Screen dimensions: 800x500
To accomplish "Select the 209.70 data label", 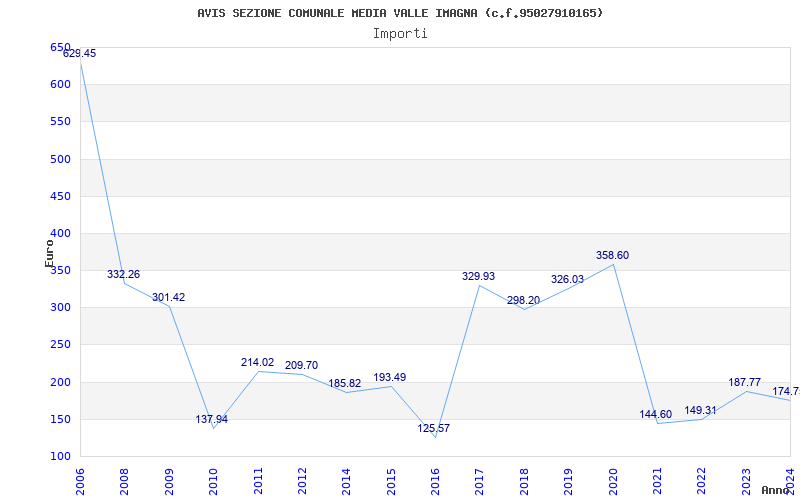I will tap(302, 366).
